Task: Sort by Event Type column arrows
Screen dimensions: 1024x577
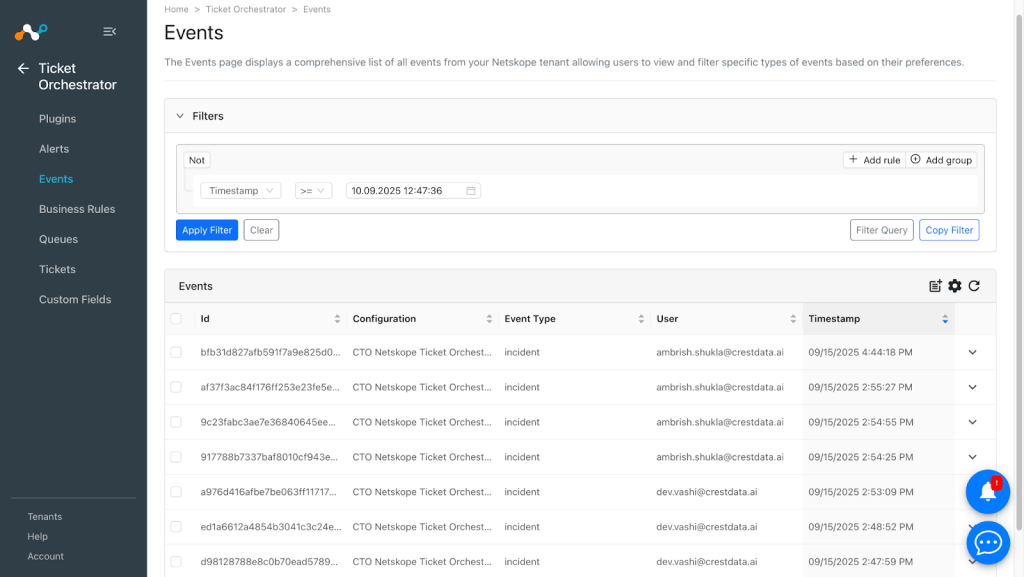Action: pyautogui.click(x=641, y=319)
